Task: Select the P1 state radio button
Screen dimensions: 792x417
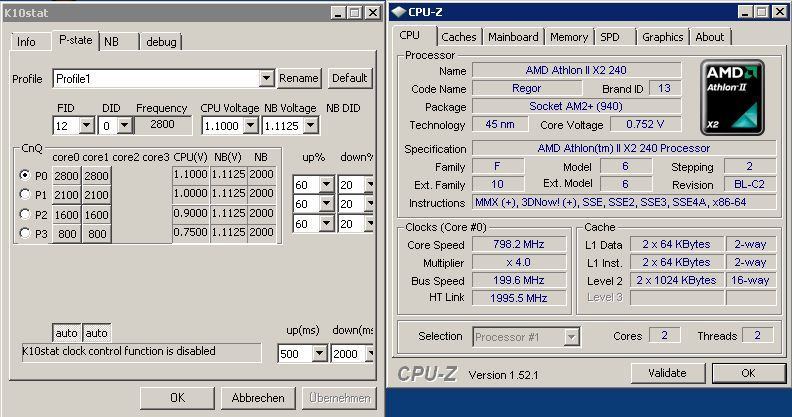Action: 24,194
